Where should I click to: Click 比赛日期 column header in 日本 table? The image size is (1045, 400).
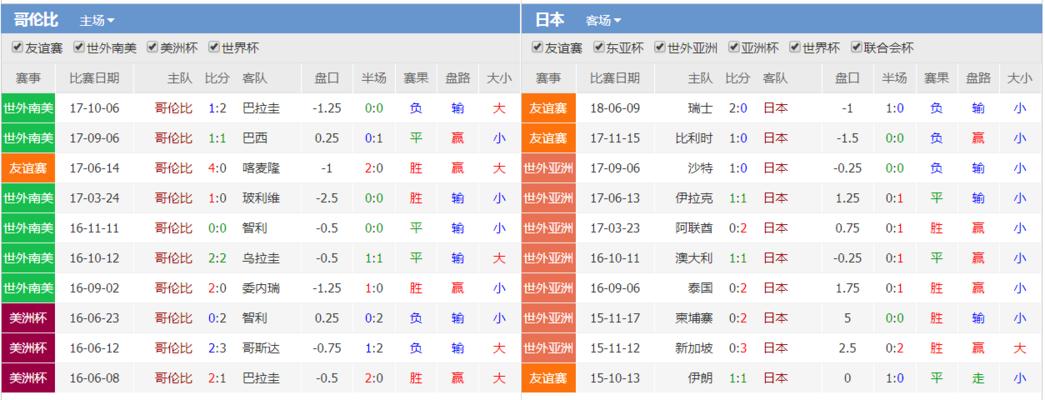click(614, 78)
